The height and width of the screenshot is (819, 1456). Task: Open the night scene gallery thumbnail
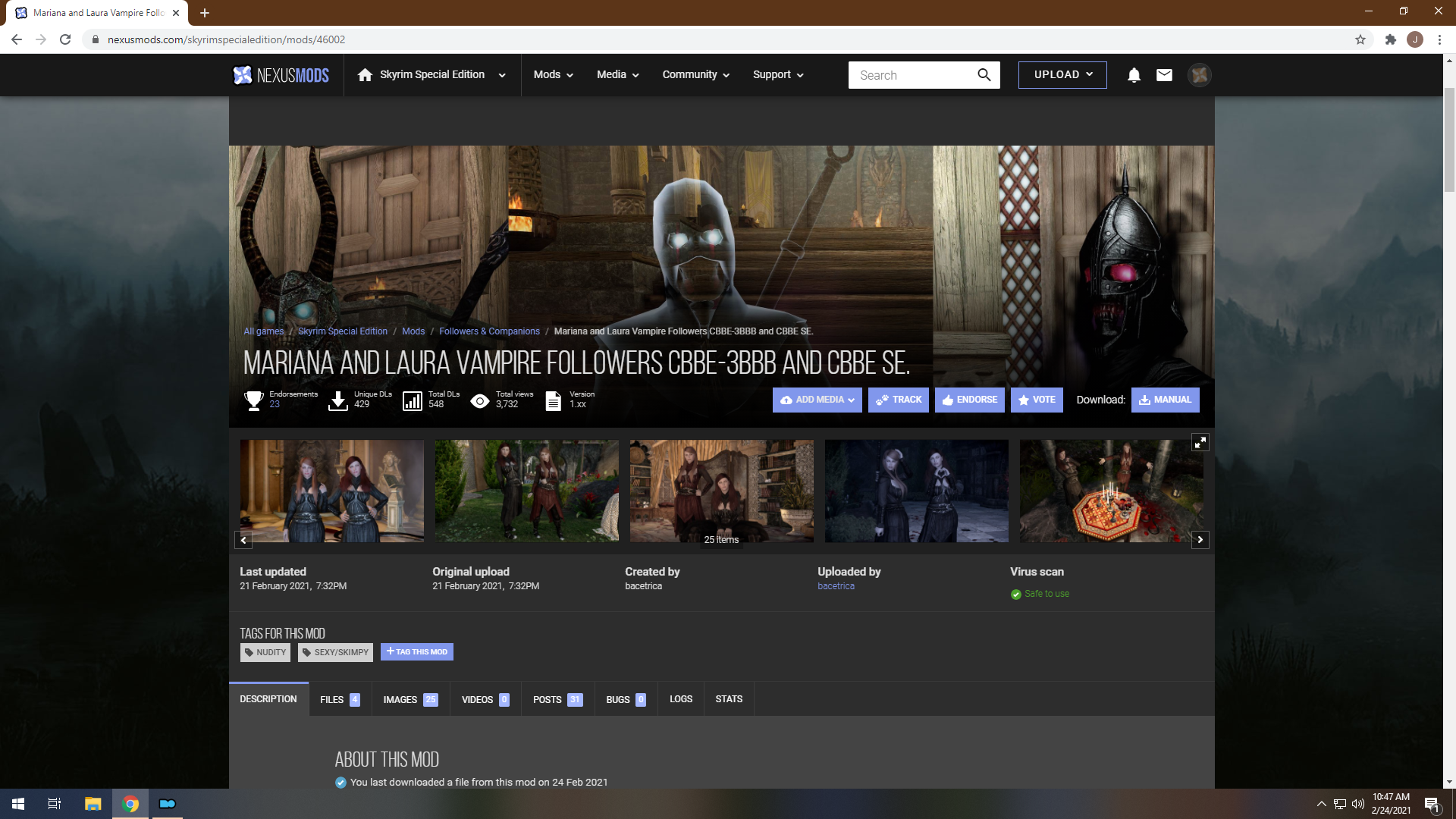[917, 491]
